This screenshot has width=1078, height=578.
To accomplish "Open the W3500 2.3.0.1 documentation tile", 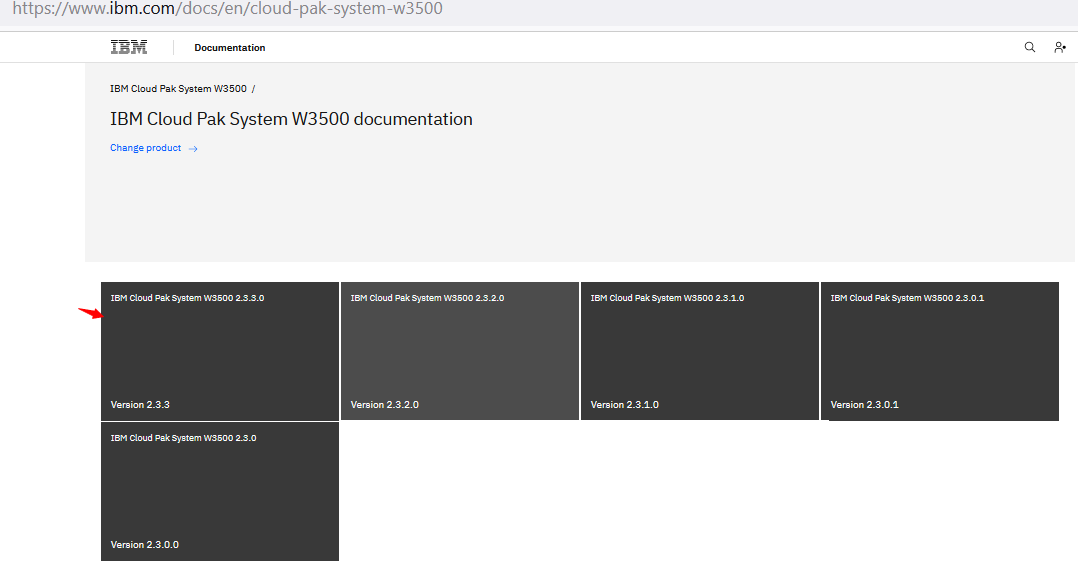I will click(x=940, y=351).
